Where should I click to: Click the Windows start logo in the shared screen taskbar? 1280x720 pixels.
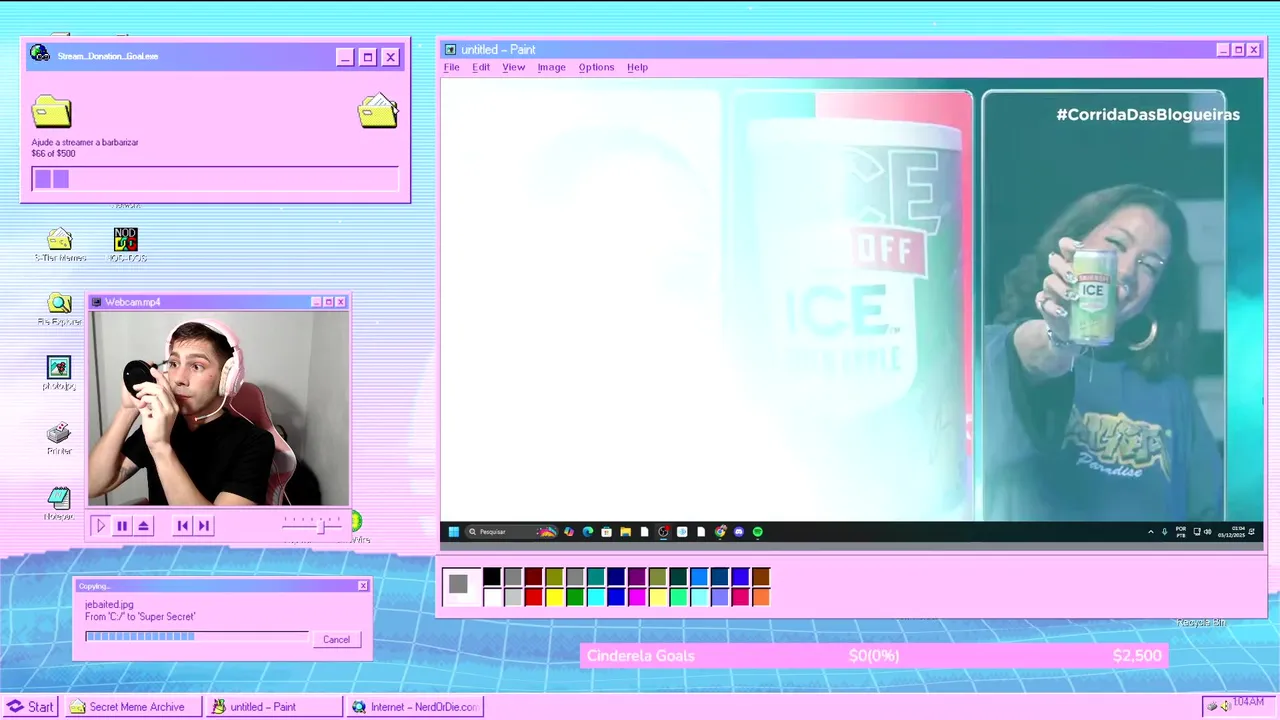pyautogui.click(x=453, y=532)
